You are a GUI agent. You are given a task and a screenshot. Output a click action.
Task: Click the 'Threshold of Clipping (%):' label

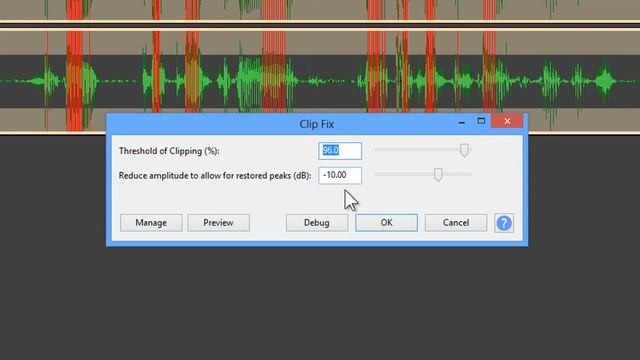point(169,151)
